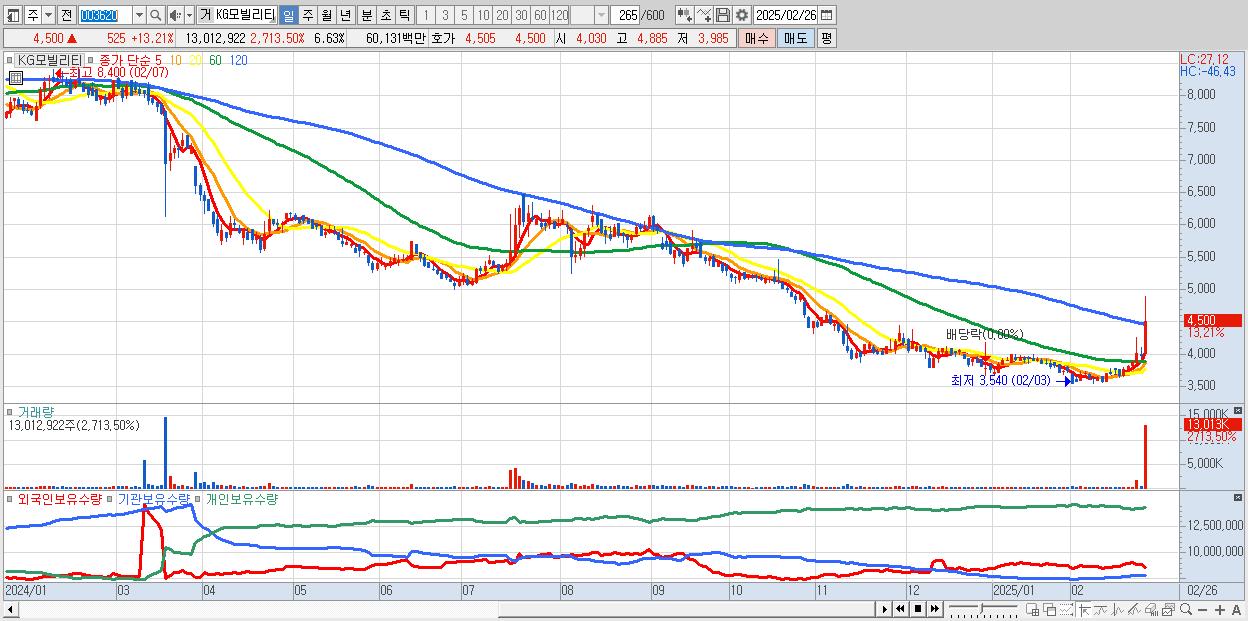
Task: Click the chart grid window icon
Action: [1032, 609]
